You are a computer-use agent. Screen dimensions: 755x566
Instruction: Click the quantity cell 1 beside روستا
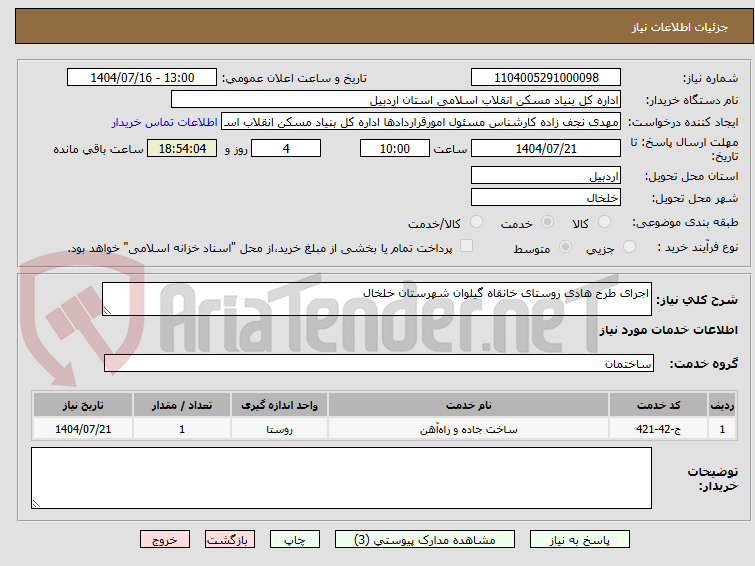point(182,429)
